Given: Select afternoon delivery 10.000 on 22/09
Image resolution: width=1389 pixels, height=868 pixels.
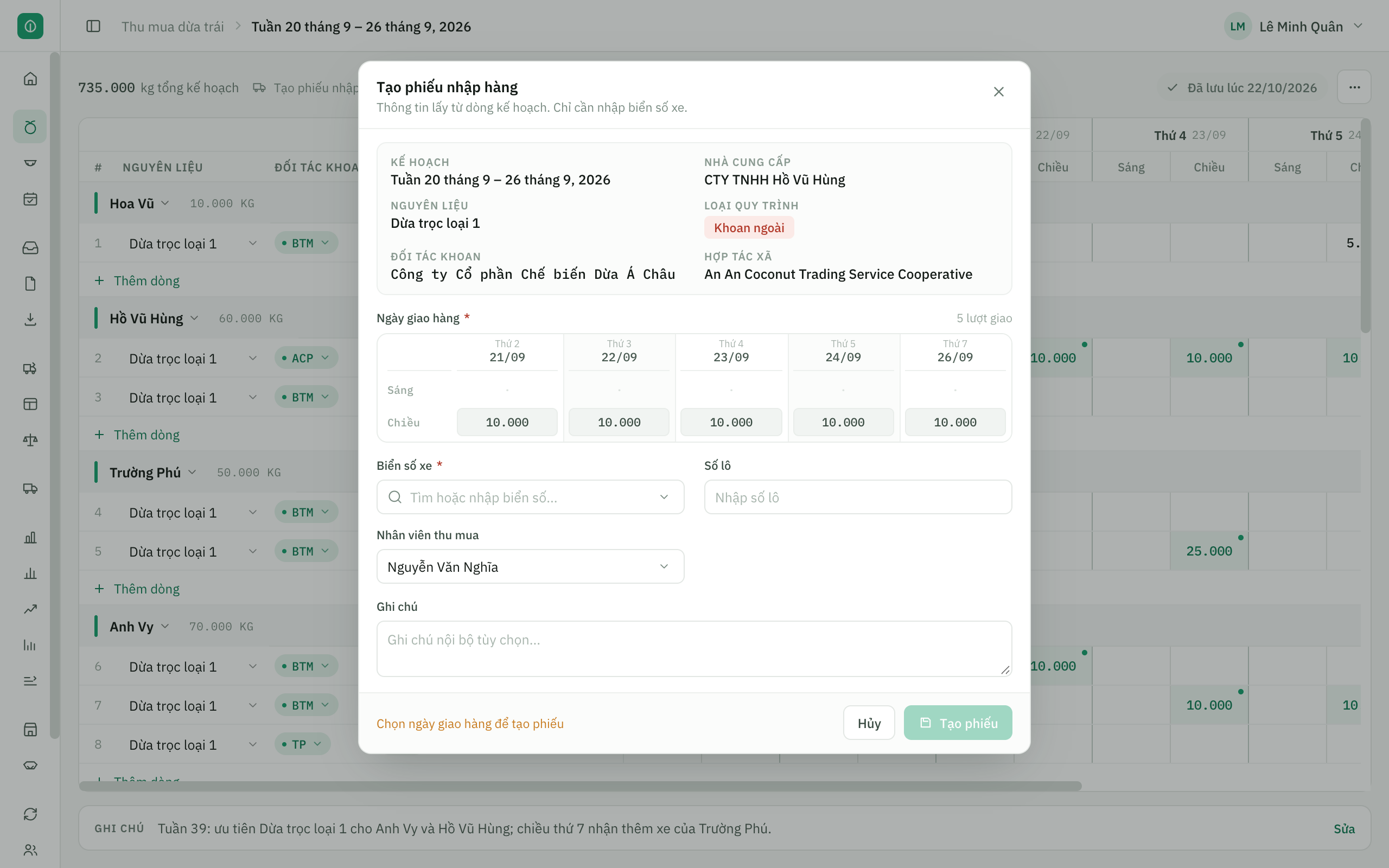Looking at the screenshot, I should click(x=619, y=423).
